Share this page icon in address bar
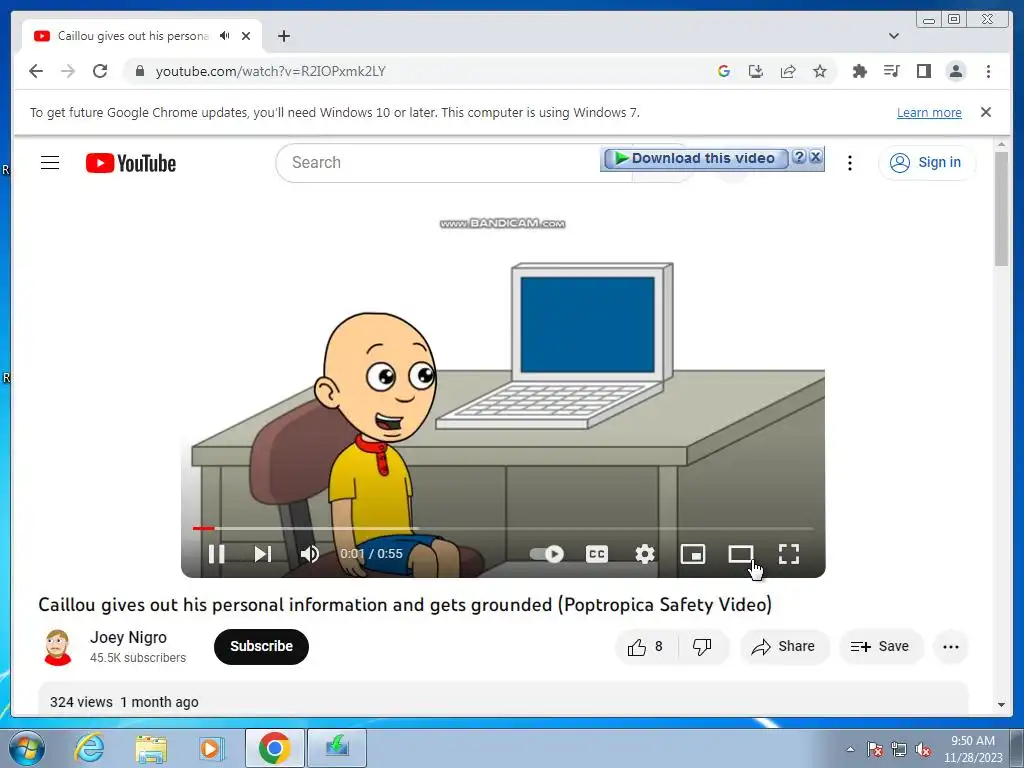Viewport: 1024px width, 768px height. click(788, 71)
